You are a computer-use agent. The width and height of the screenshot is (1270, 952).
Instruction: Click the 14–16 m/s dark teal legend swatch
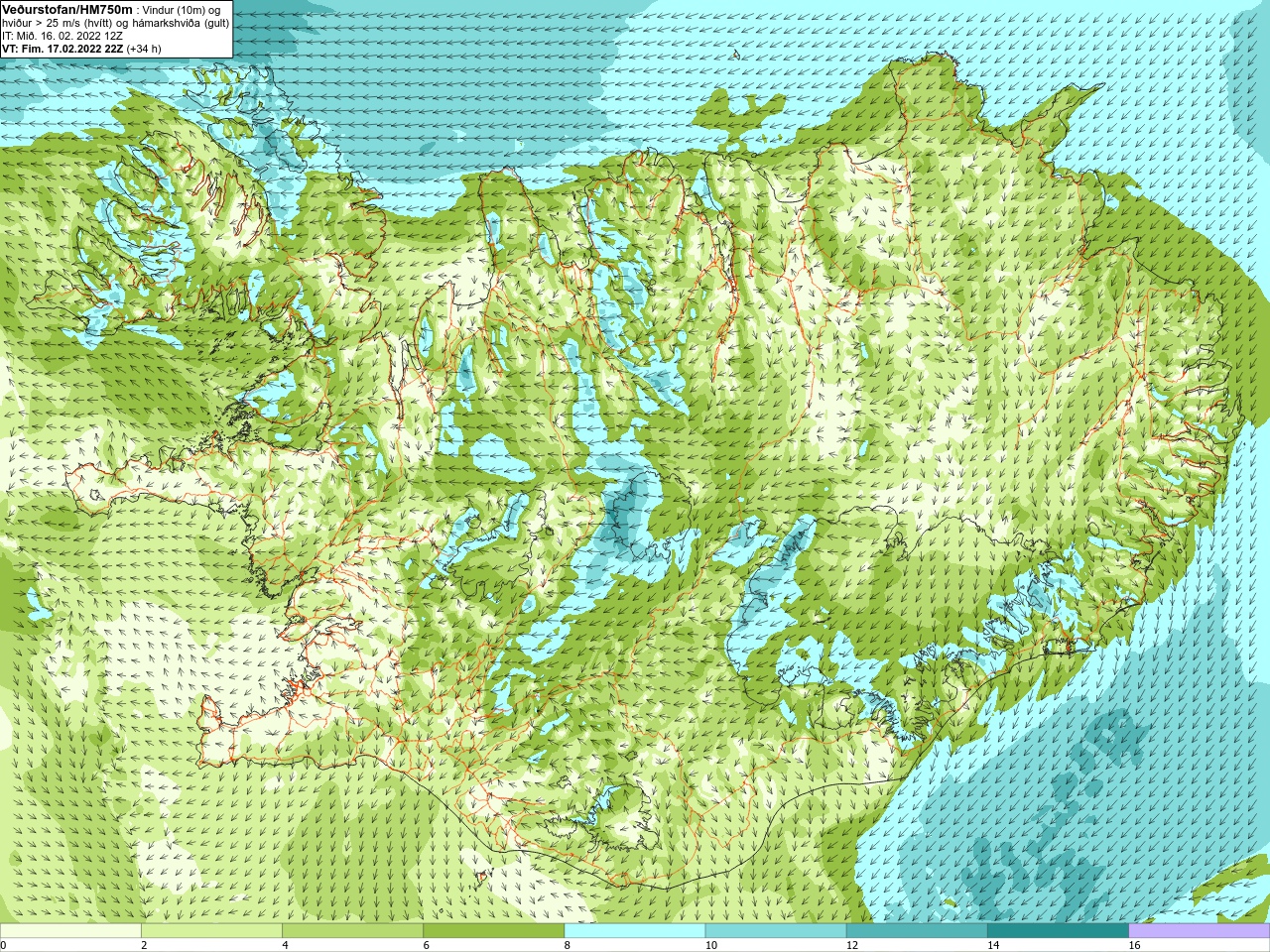pos(1059,931)
